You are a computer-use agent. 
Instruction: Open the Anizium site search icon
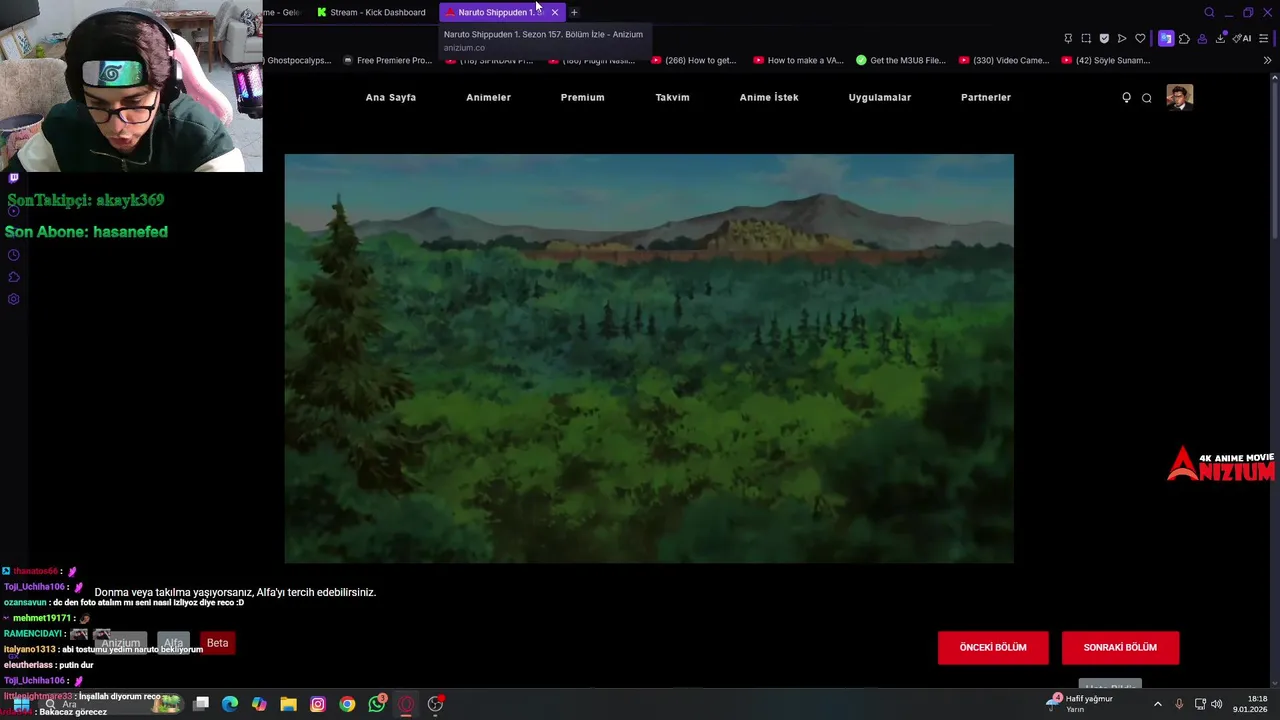point(1147,98)
